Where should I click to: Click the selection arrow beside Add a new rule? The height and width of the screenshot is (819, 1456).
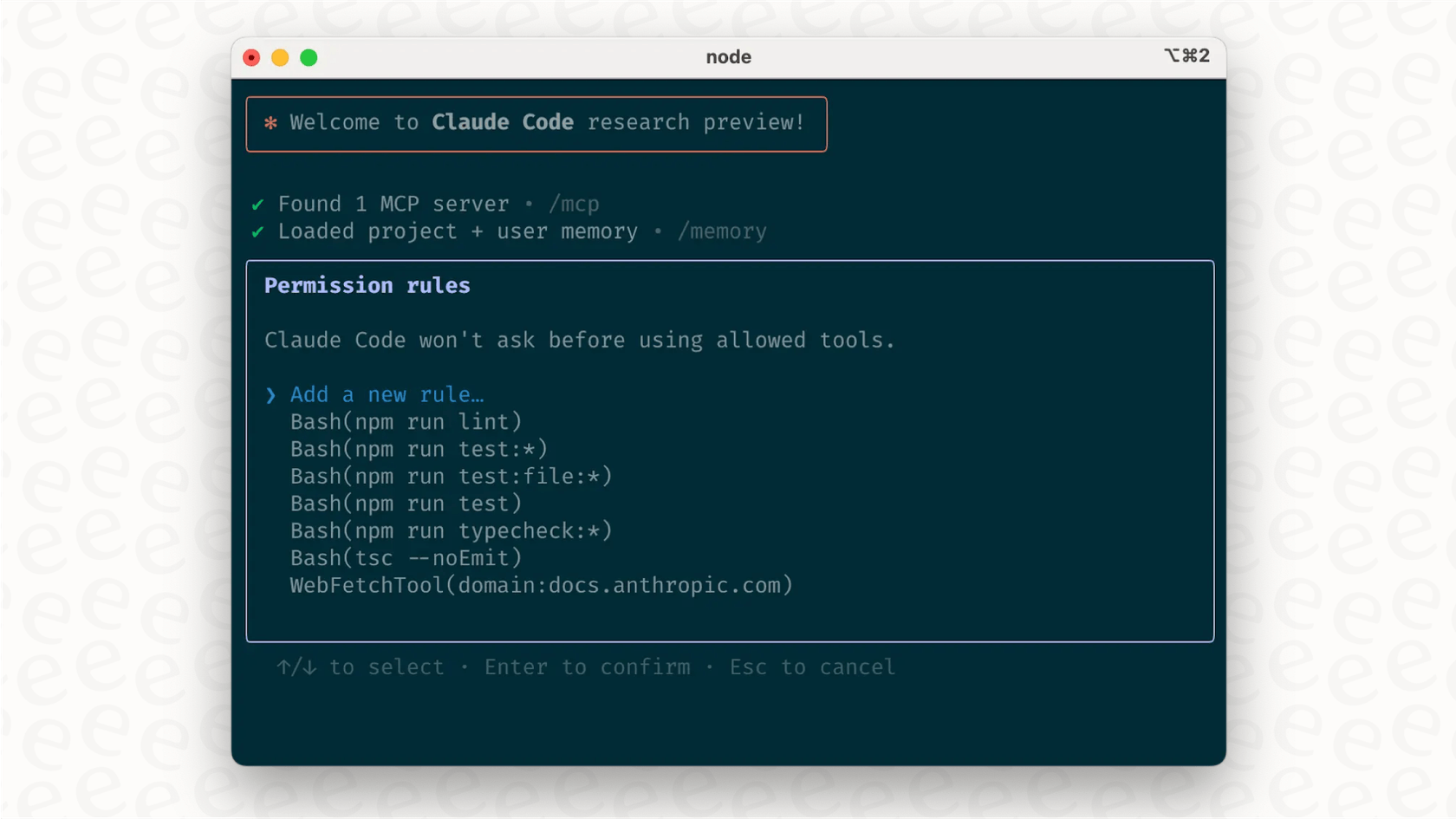(270, 395)
